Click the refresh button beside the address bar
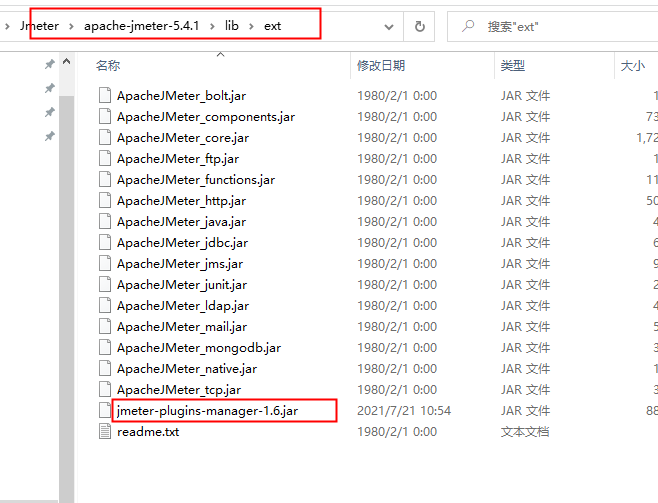The image size is (658, 503). 419,26
